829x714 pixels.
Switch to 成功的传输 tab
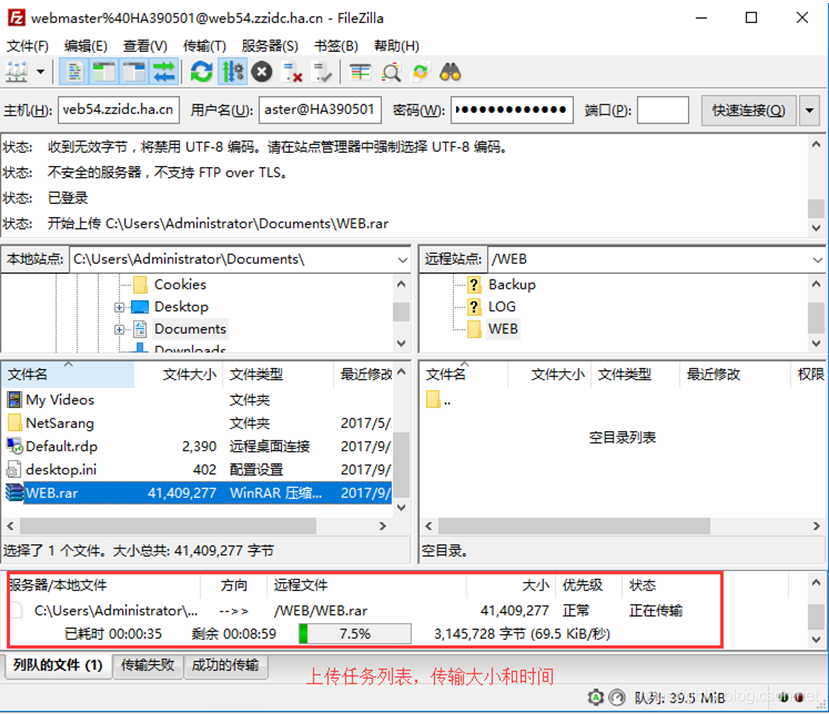pos(225,665)
